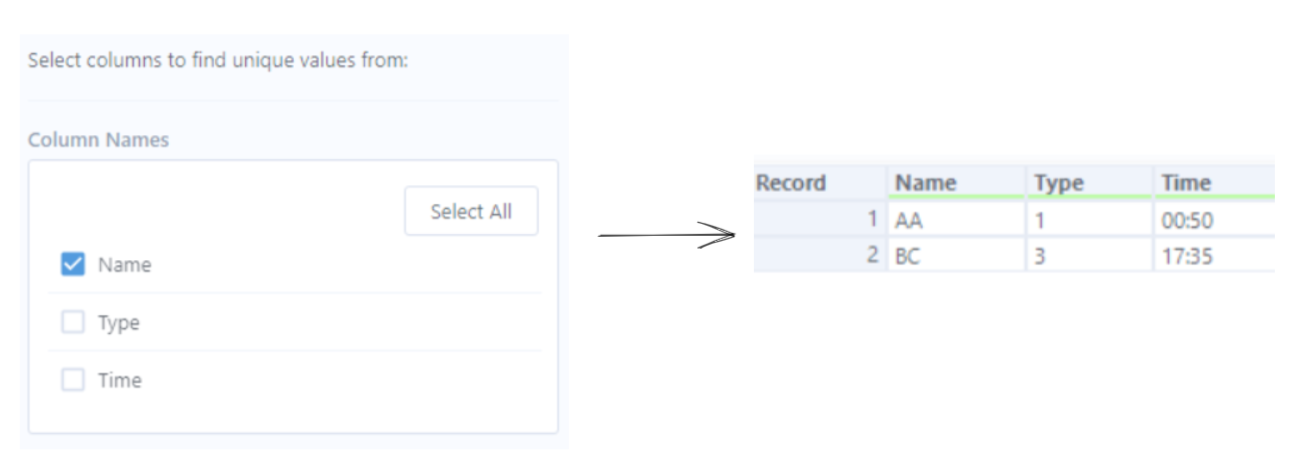The width and height of the screenshot is (1292, 452).
Task: Click the 'Select columns to find unique values' text
Action: point(218,60)
